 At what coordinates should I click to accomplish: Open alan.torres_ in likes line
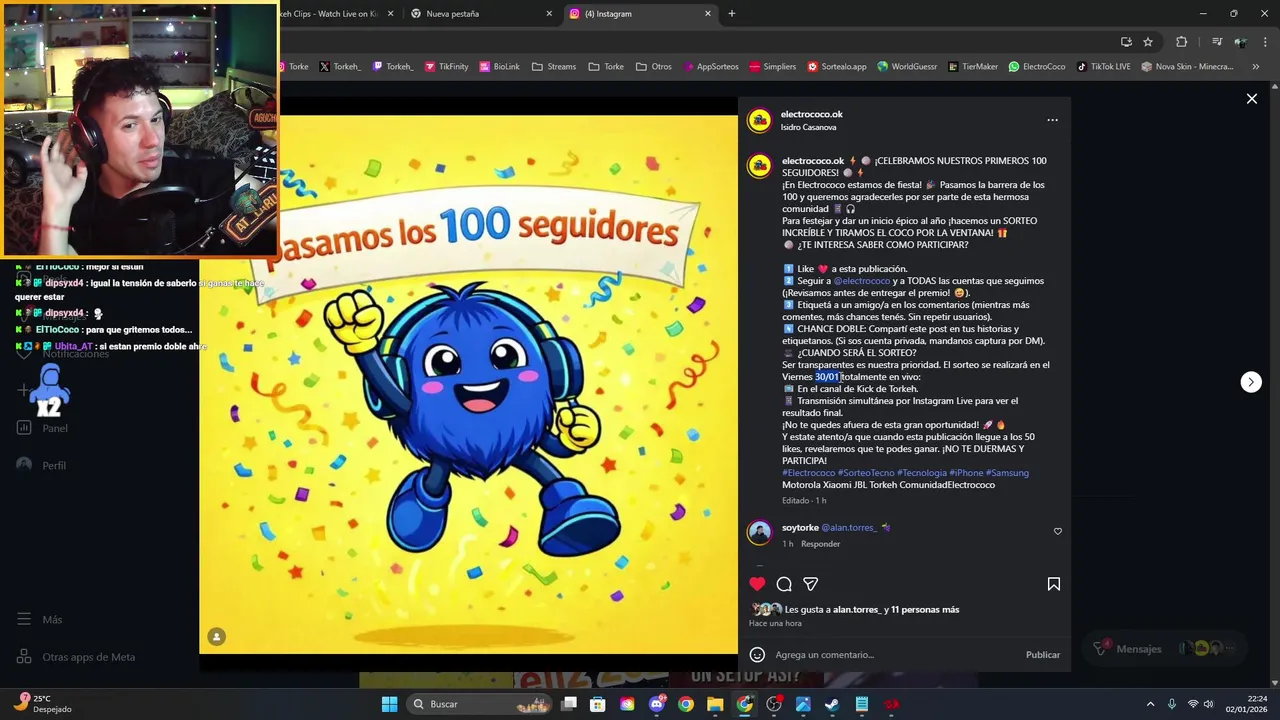[x=858, y=610]
